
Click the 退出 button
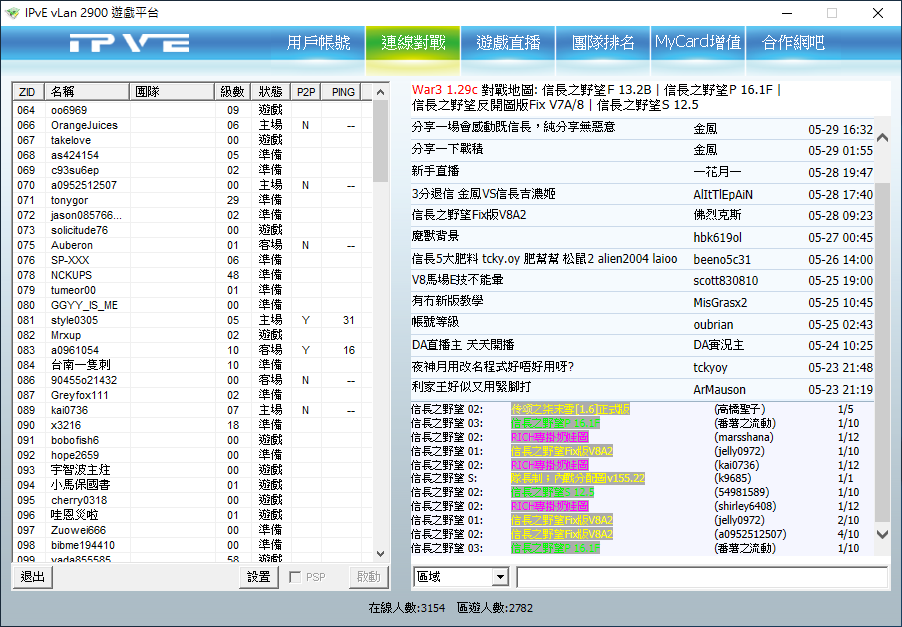tap(33, 577)
